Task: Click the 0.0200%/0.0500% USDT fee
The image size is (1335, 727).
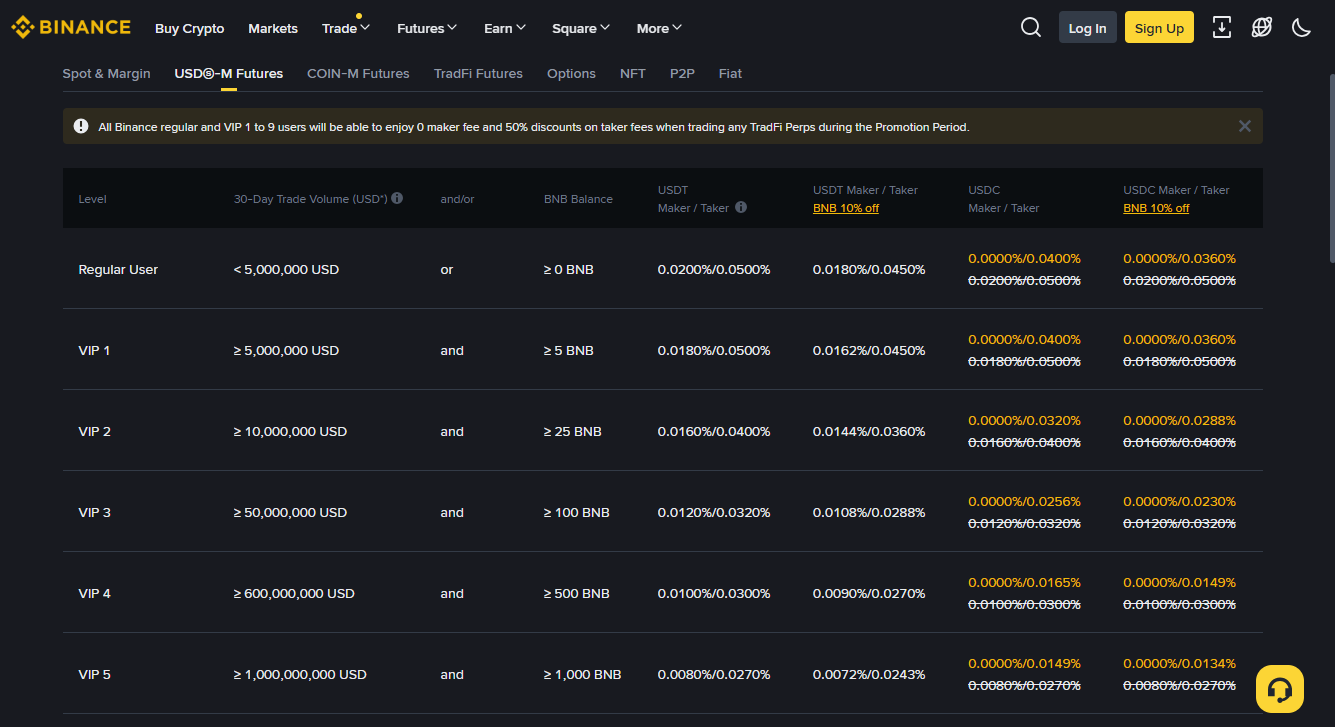Action: (714, 269)
